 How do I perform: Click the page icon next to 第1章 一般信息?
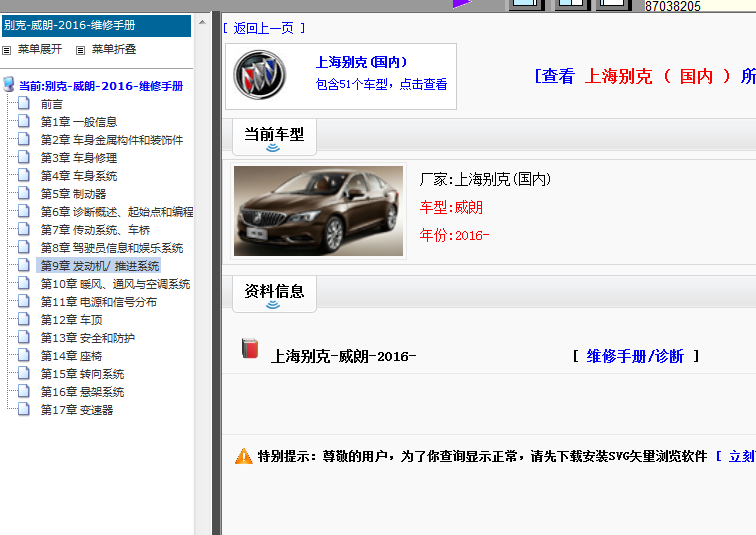pyautogui.click(x=24, y=121)
